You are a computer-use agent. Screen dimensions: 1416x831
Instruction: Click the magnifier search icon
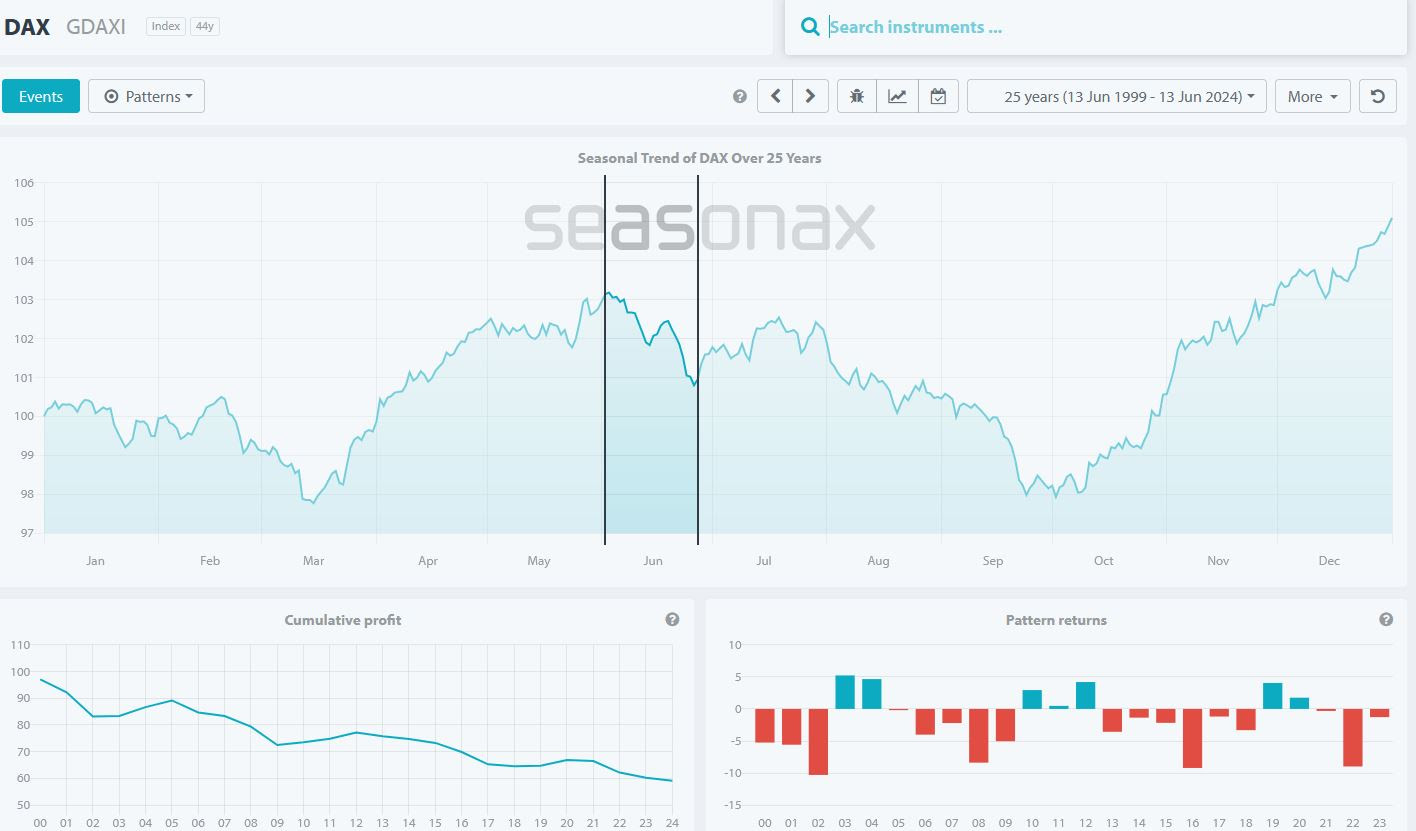tap(810, 27)
